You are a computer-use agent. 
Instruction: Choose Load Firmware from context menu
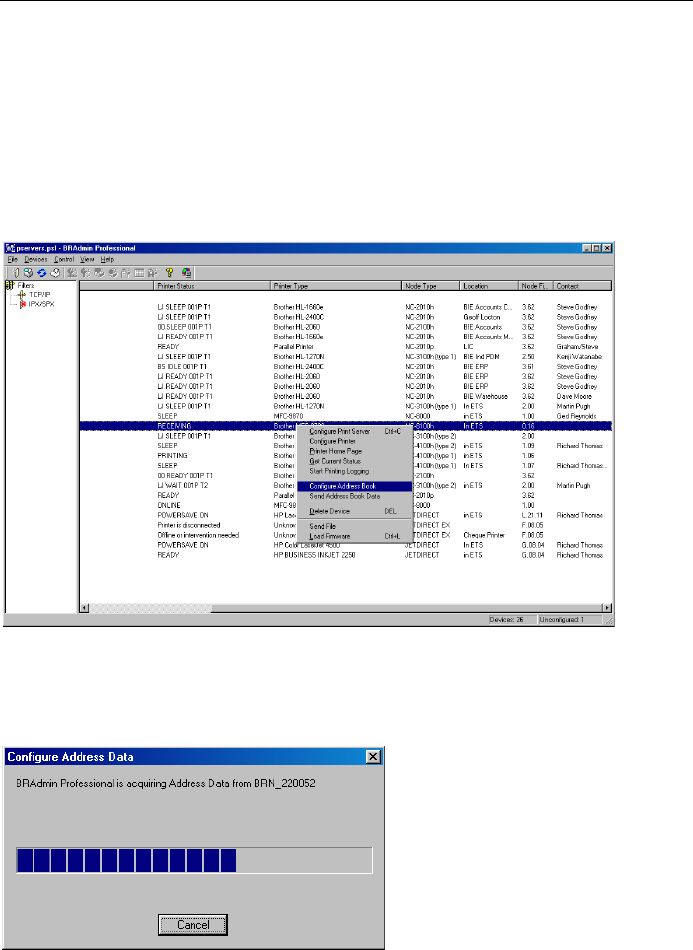tap(355, 536)
